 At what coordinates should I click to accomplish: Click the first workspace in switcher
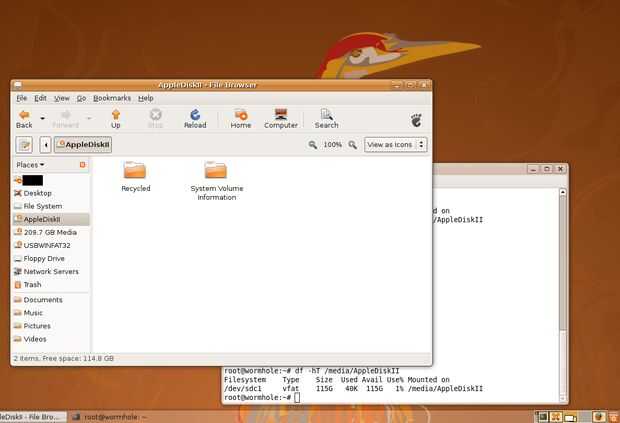point(542,417)
